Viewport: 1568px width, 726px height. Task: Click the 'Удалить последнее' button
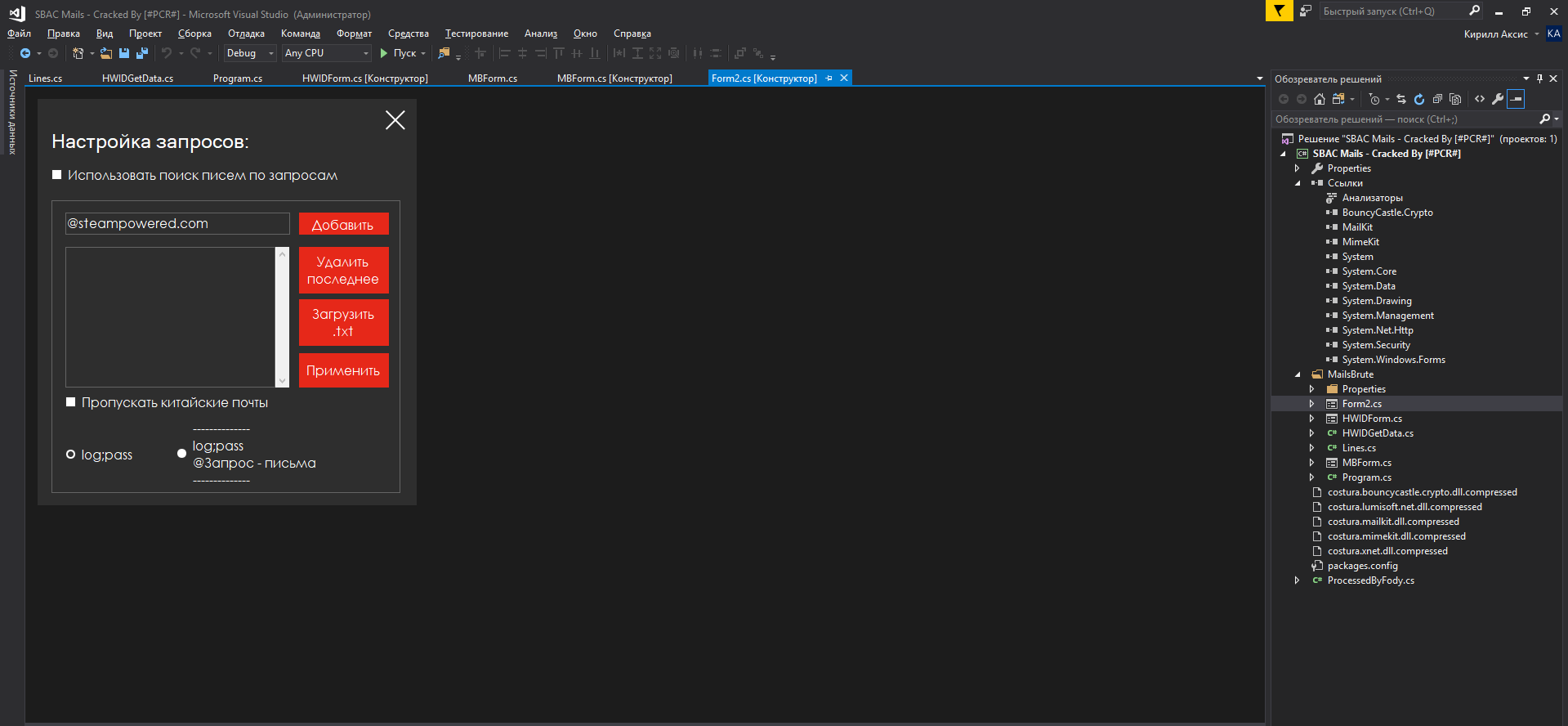(x=343, y=271)
